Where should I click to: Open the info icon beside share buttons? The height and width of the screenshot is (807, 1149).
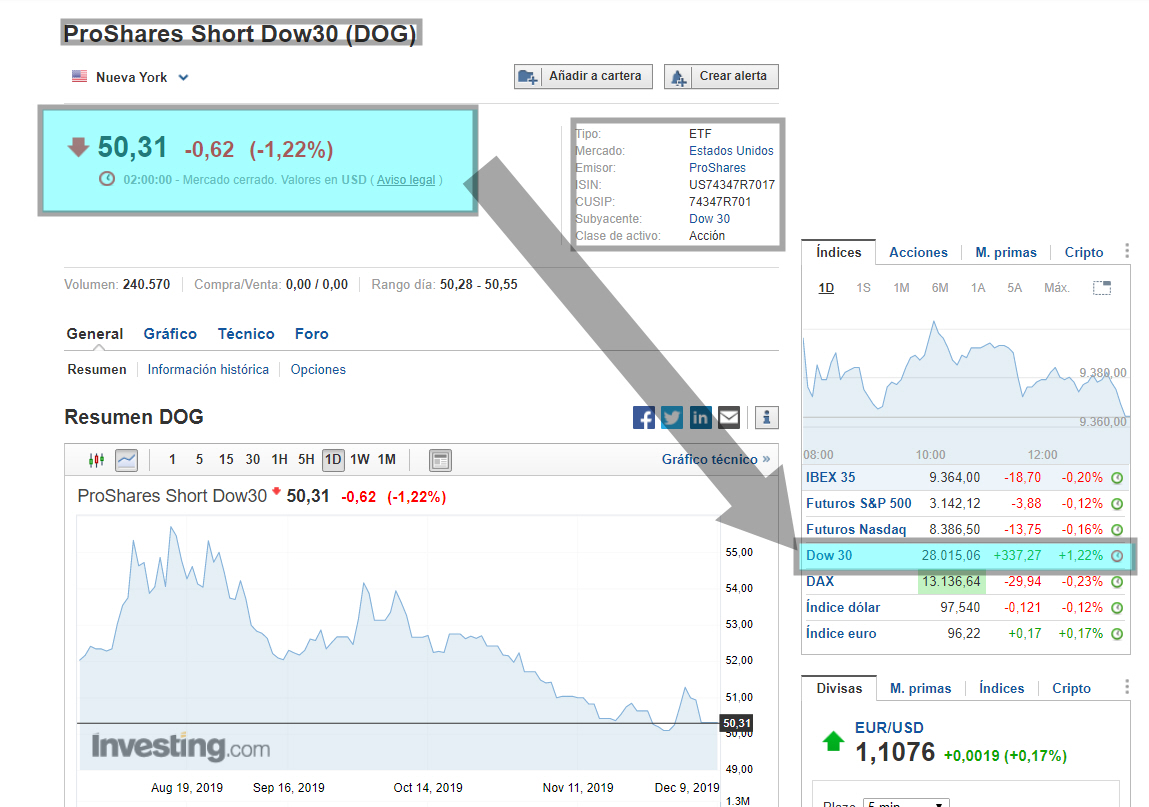click(x=767, y=417)
